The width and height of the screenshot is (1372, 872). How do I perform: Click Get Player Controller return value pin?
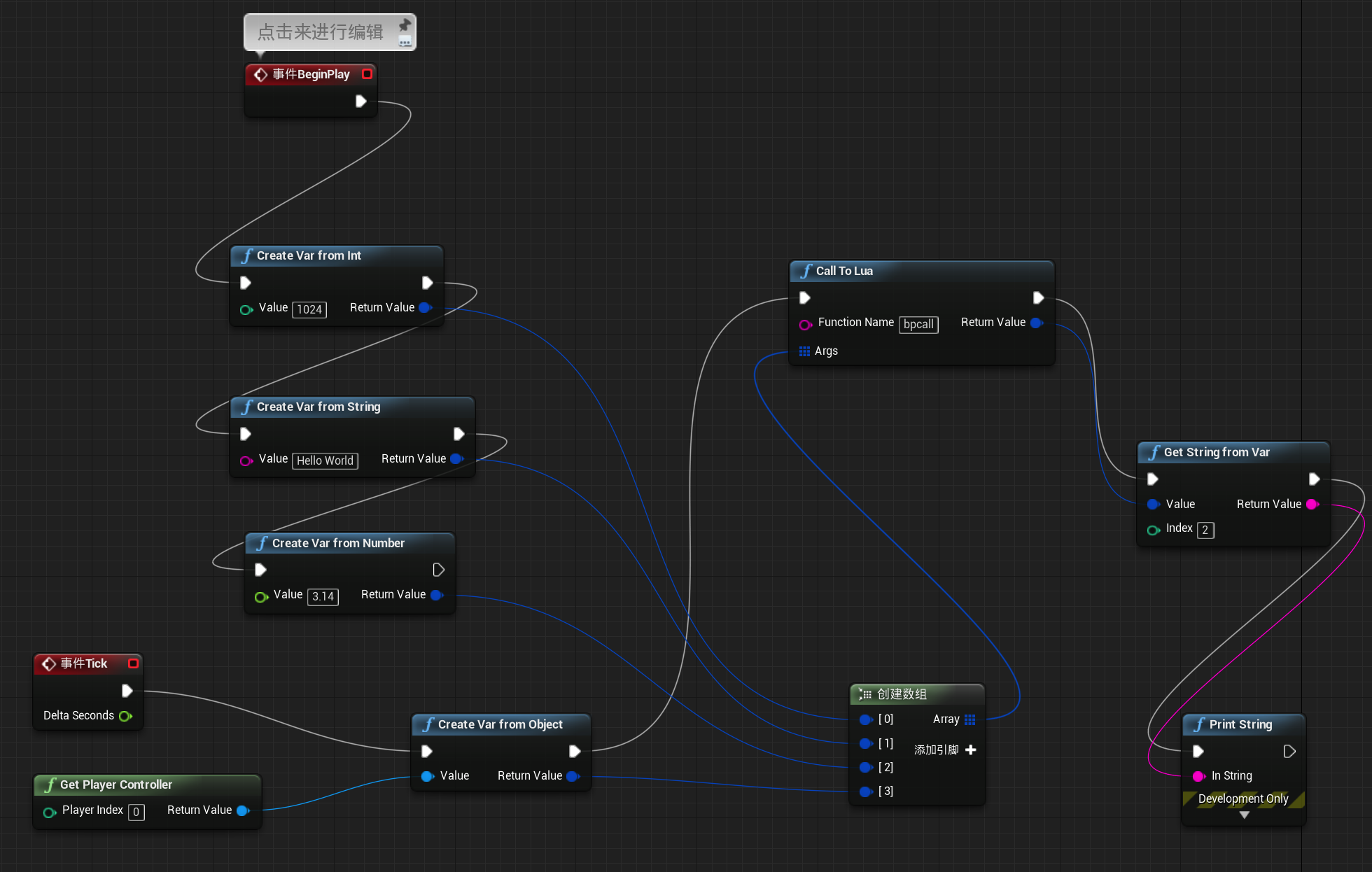click(x=243, y=810)
